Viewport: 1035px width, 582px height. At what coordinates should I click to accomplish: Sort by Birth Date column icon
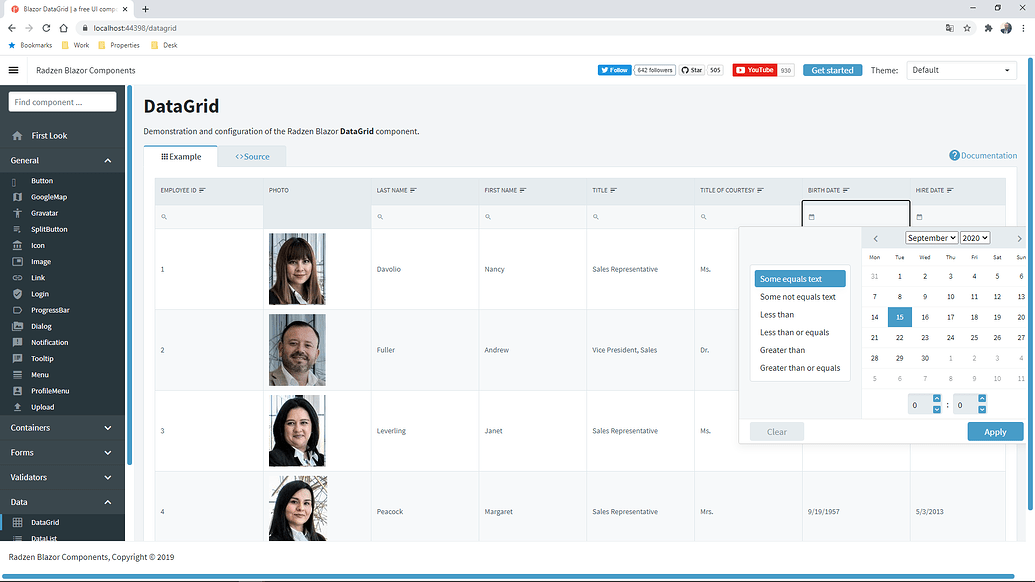tap(846, 190)
